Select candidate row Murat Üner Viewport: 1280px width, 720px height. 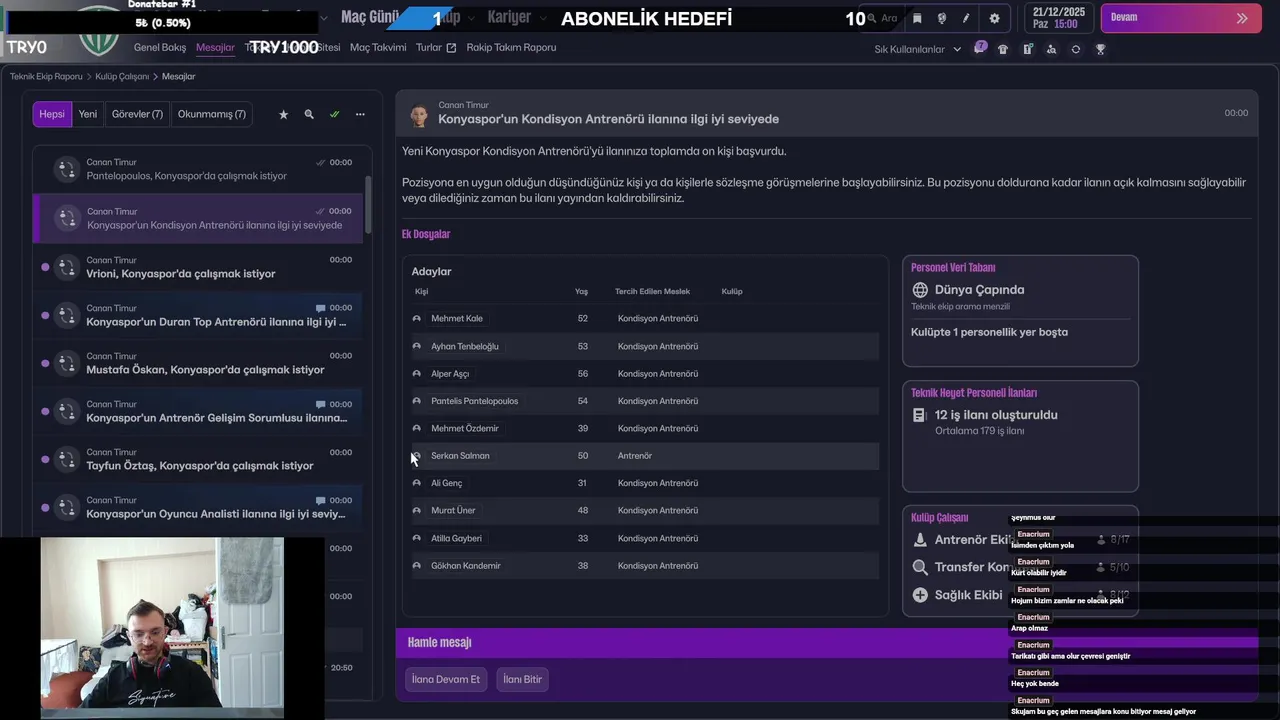point(644,510)
